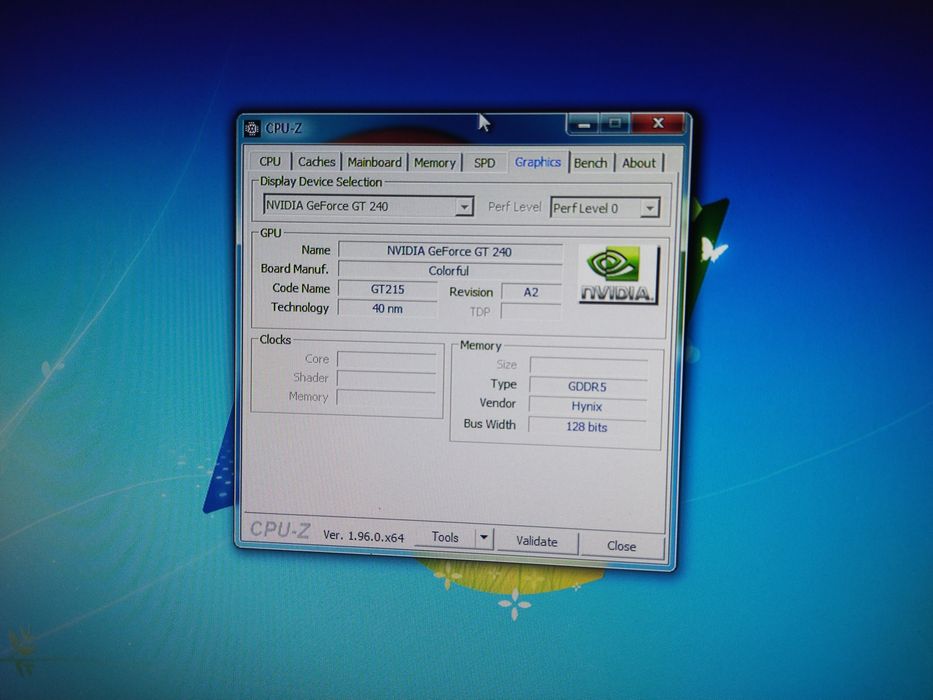
Task: Select the Mainboard tab
Action: pos(374,162)
